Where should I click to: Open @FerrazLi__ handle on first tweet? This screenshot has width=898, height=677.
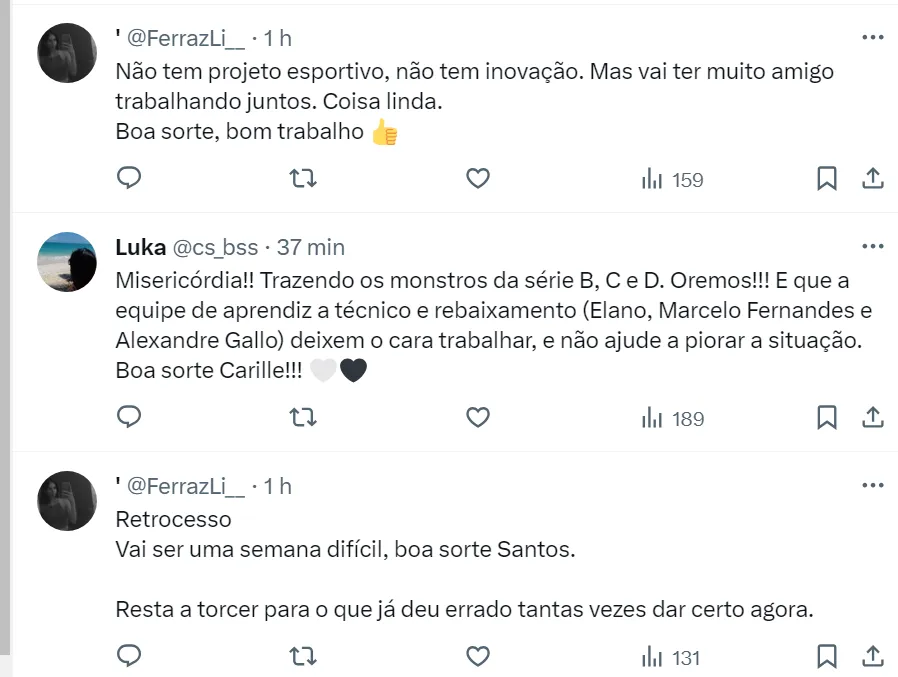click(186, 38)
